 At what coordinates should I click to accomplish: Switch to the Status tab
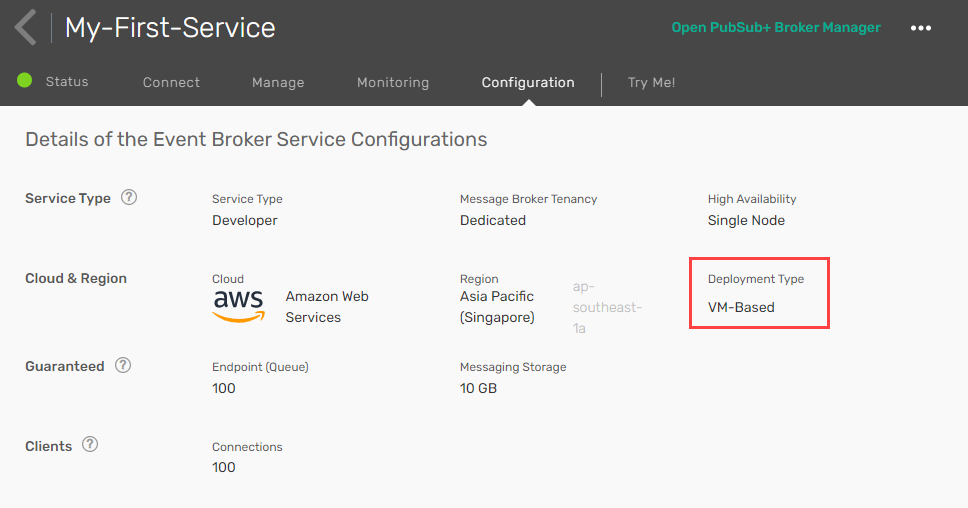(67, 82)
